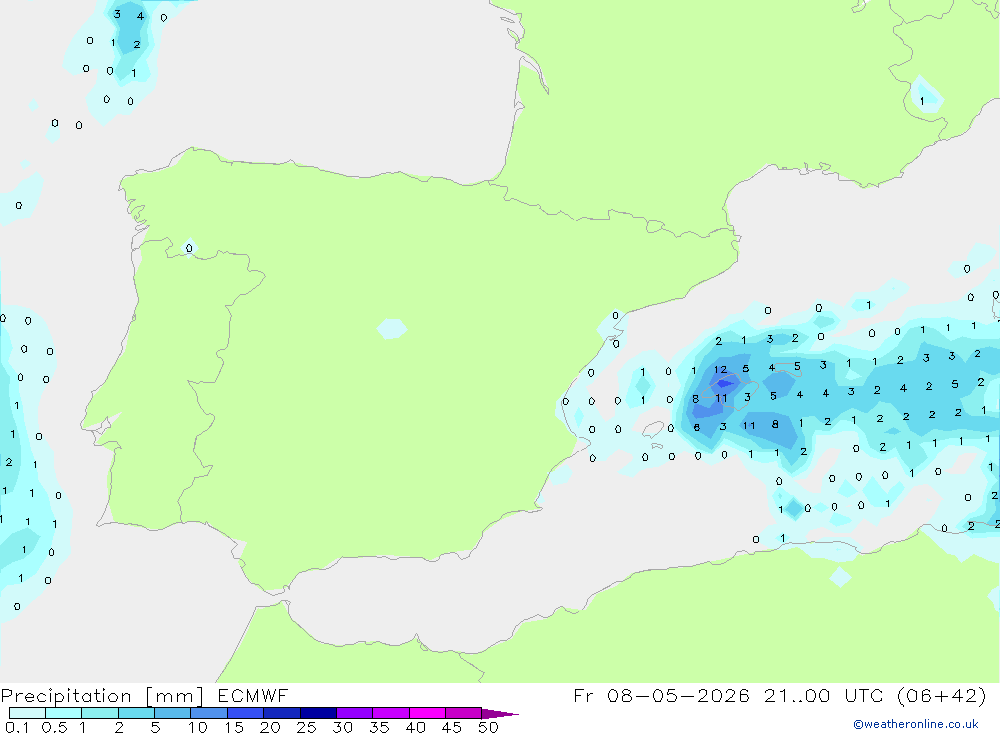
Task: Pick the 15–20 mm royal blue legend swatch
Action: coord(246,713)
